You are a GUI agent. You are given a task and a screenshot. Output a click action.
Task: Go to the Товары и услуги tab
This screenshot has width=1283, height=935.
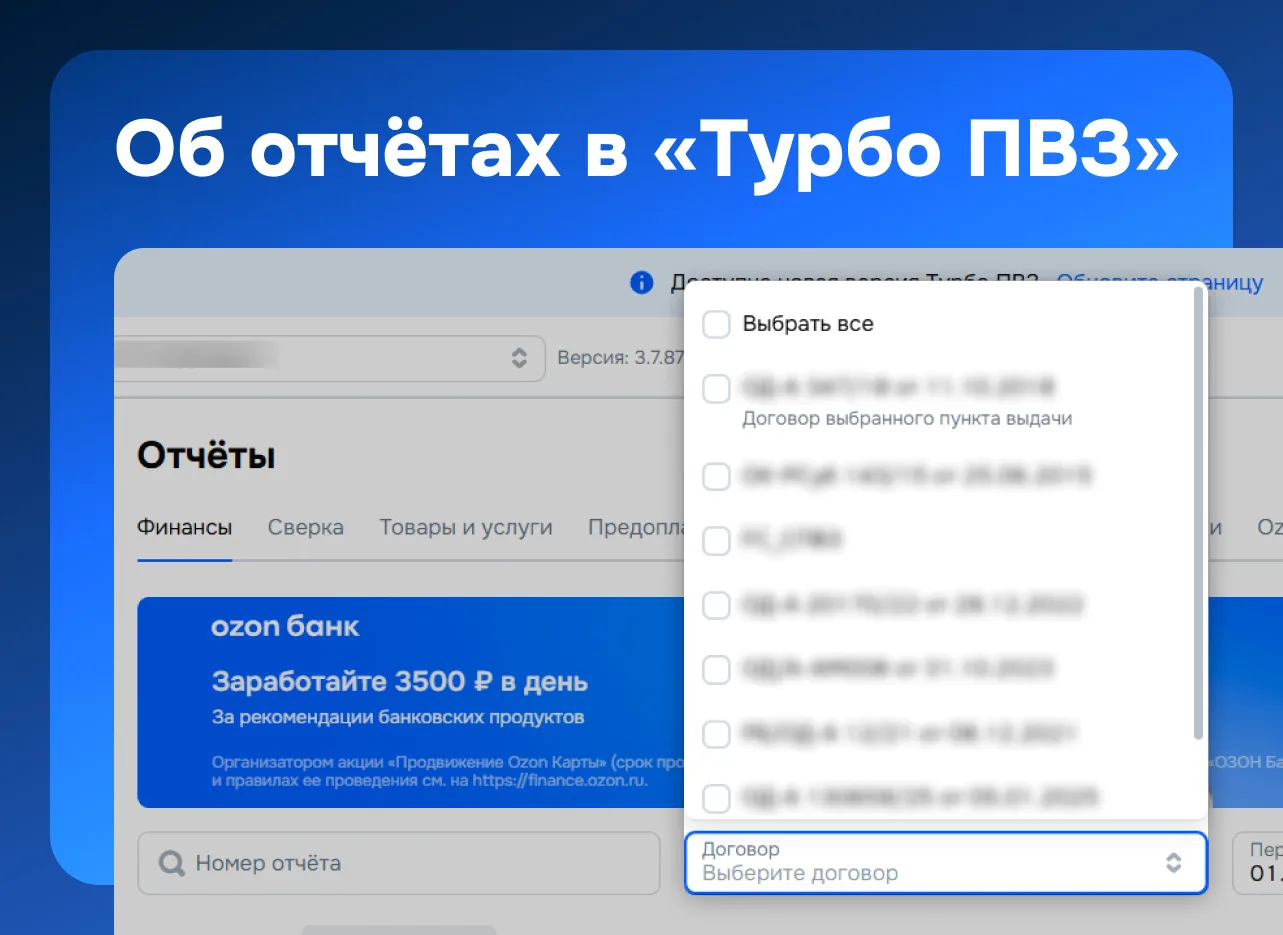465,527
